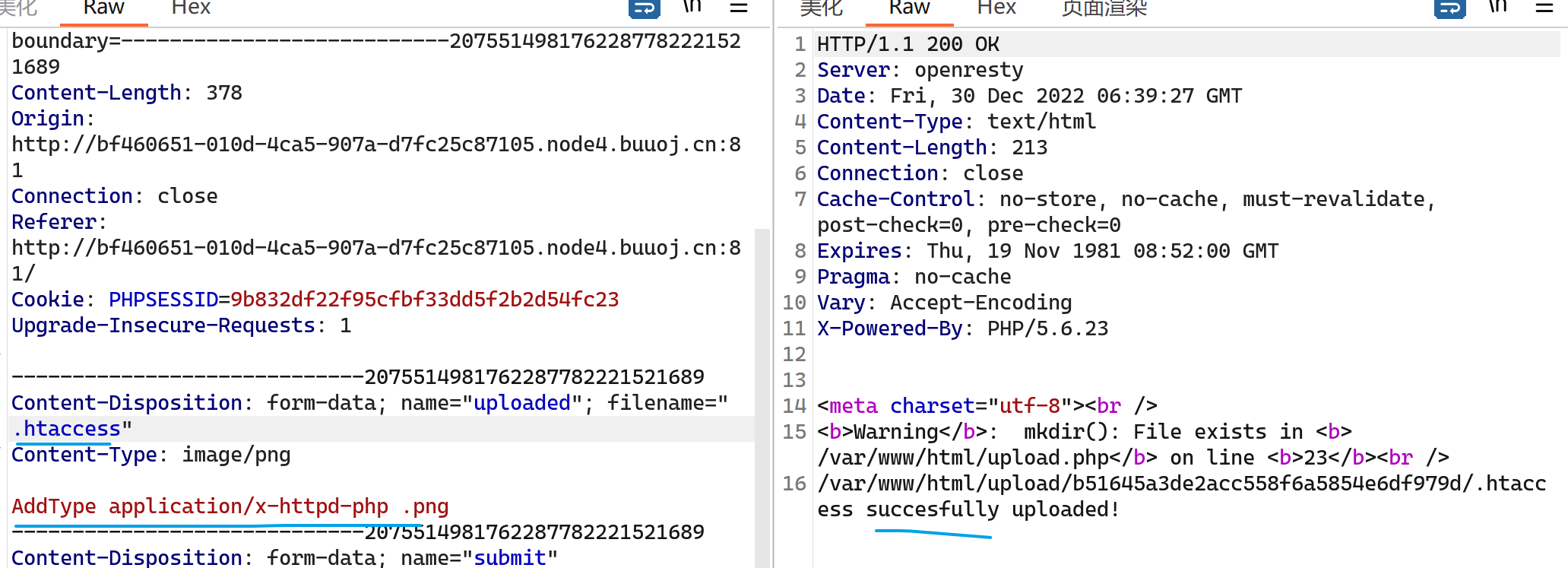Click the 'Content-Type: text/html' response header
The height and width of the screenshot is (568, 1568).
(957, 122)
